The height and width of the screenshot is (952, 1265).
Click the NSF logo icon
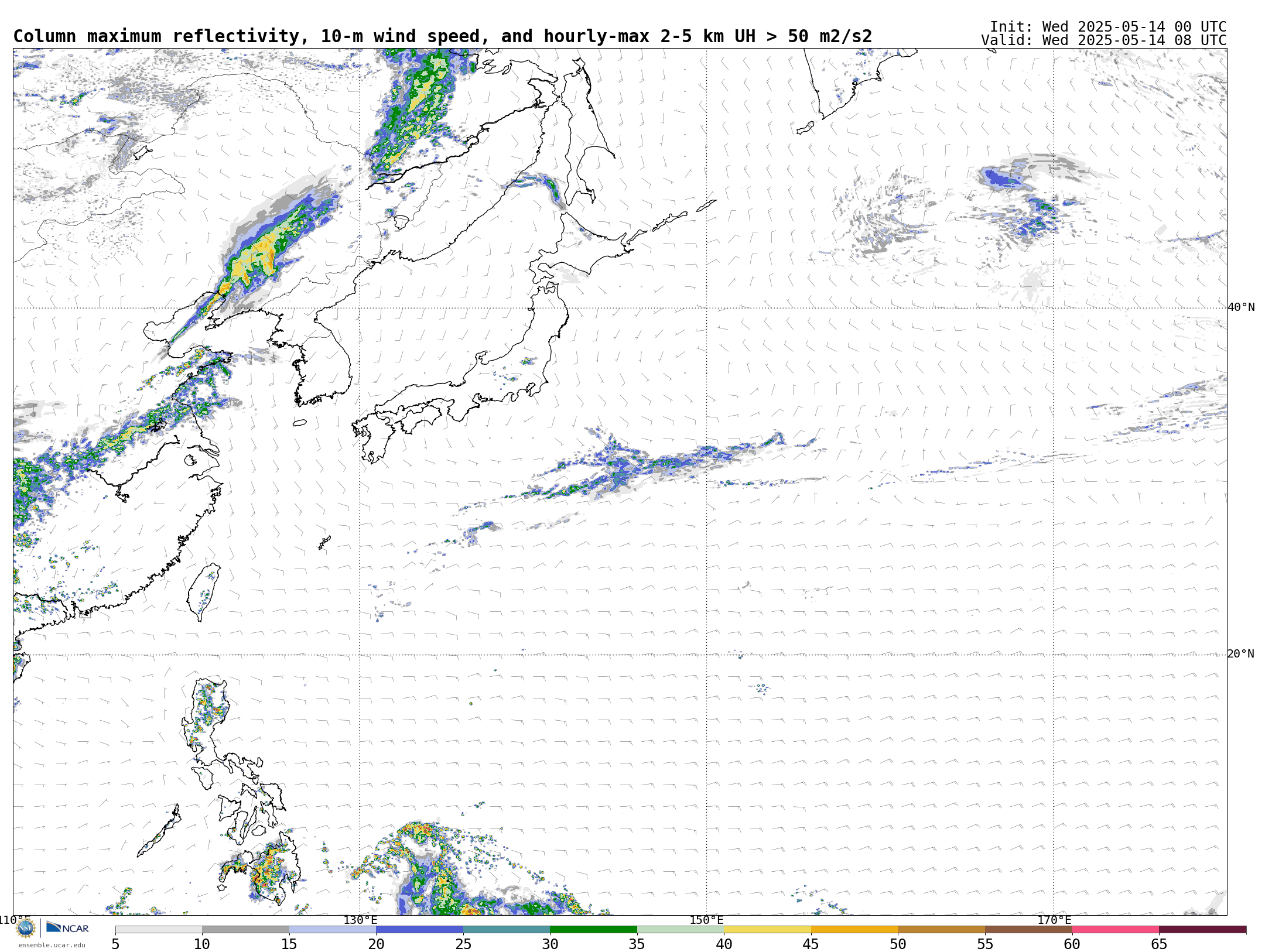coord(25,928)
